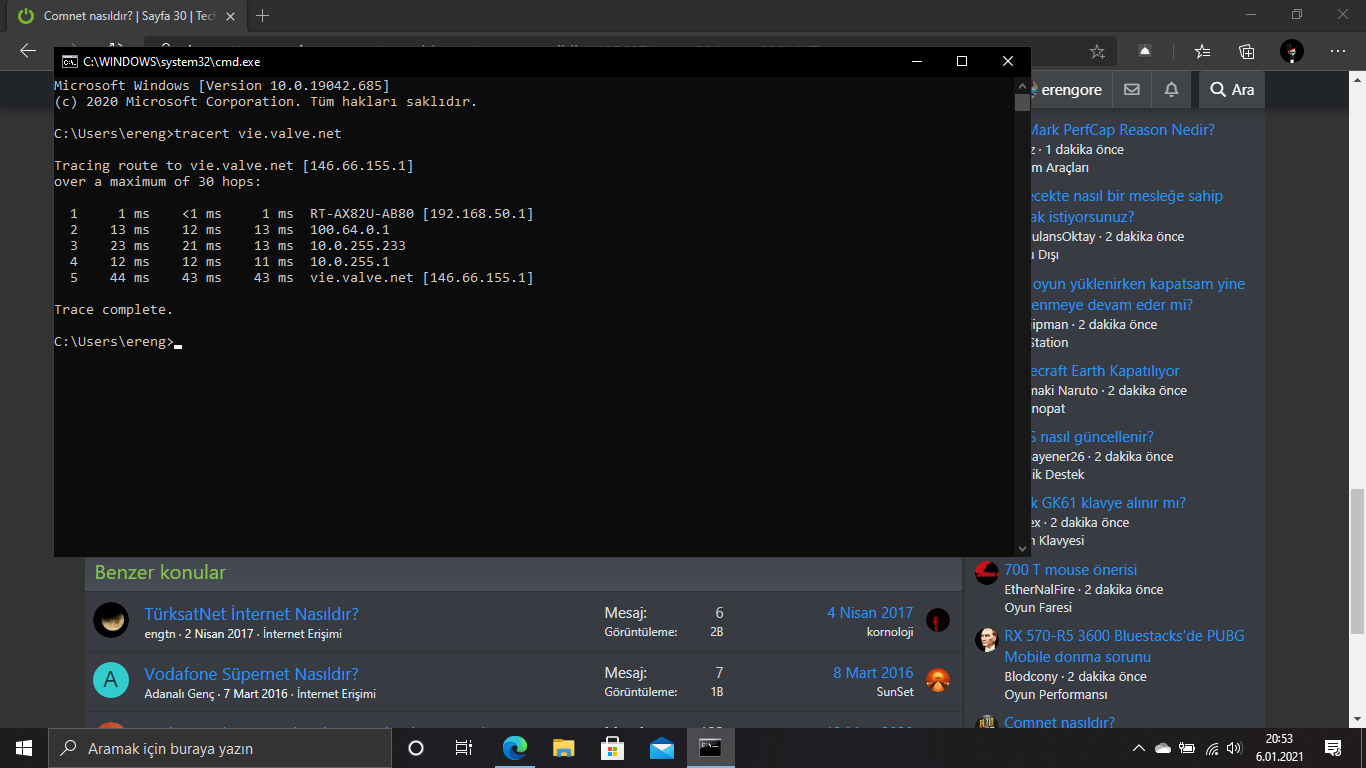
Task: Open the Favorites list icon in toolbar
Action: pos(1202,51)
